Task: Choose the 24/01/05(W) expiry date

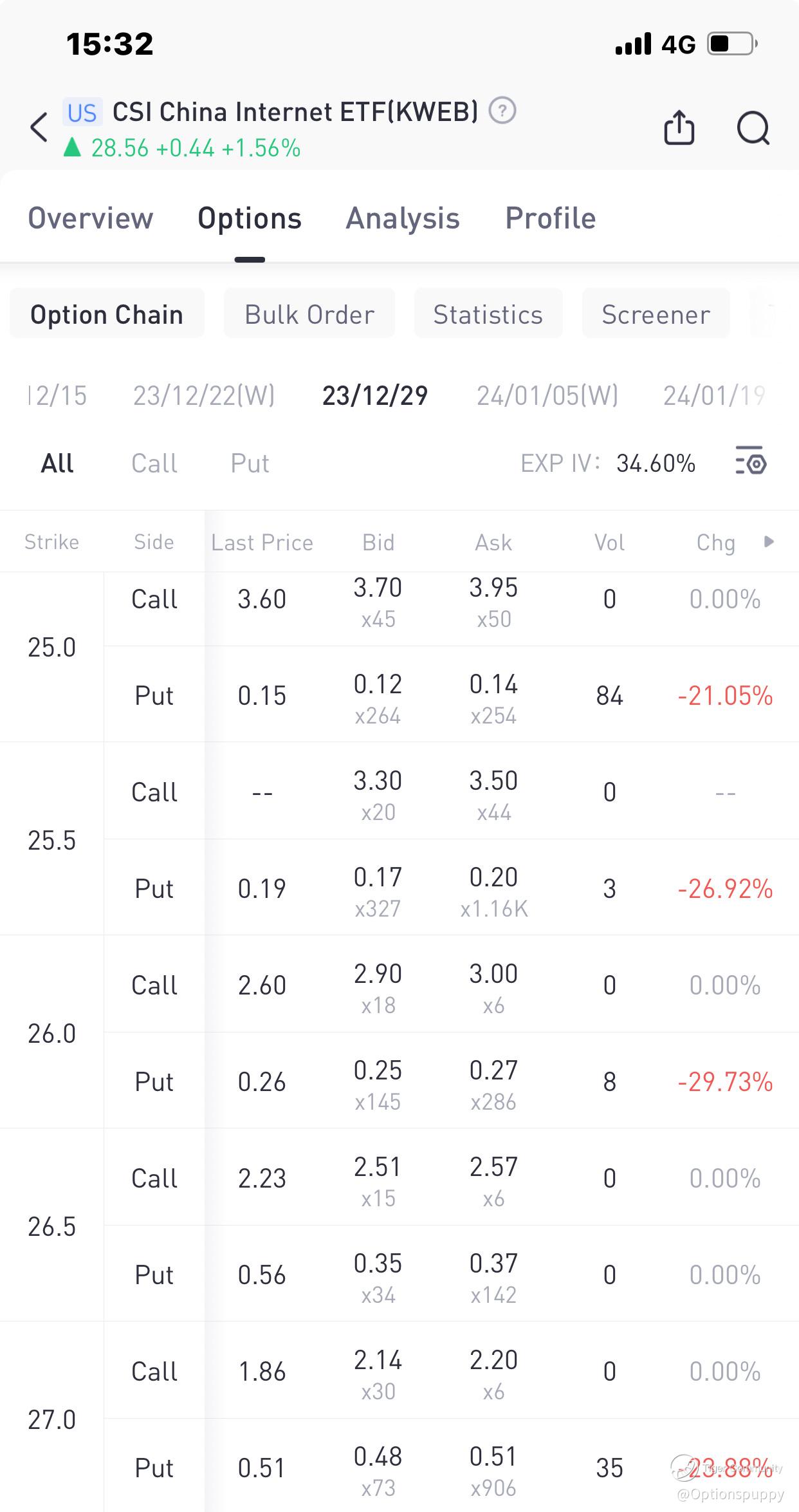Action: click(x=547, y=395)
